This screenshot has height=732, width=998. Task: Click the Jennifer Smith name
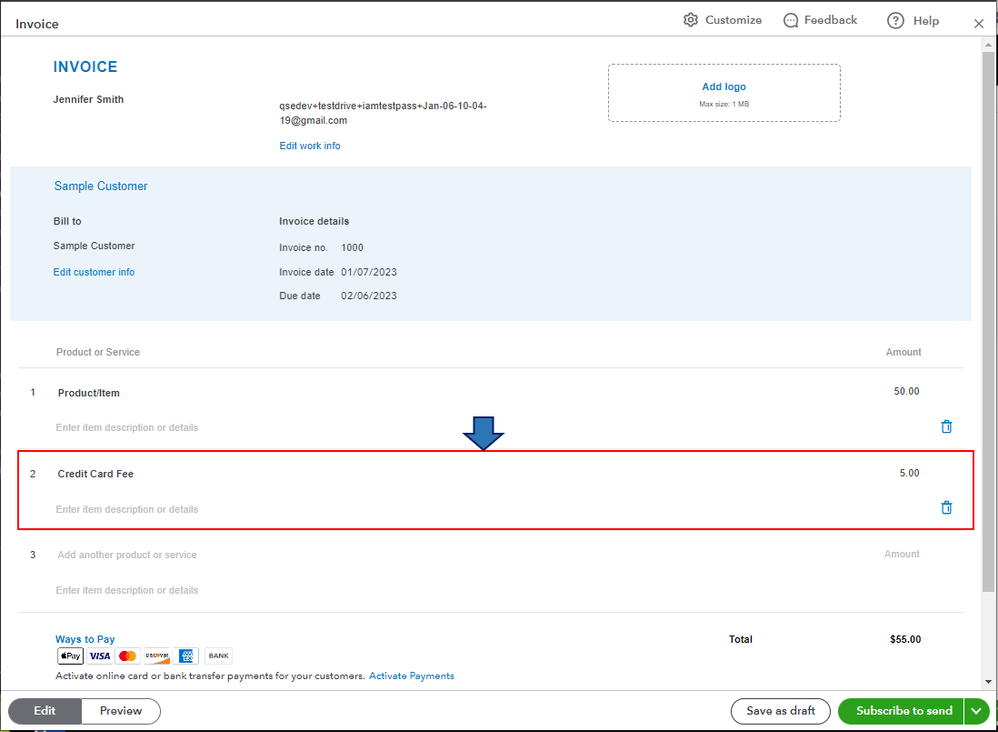(88, 99)
